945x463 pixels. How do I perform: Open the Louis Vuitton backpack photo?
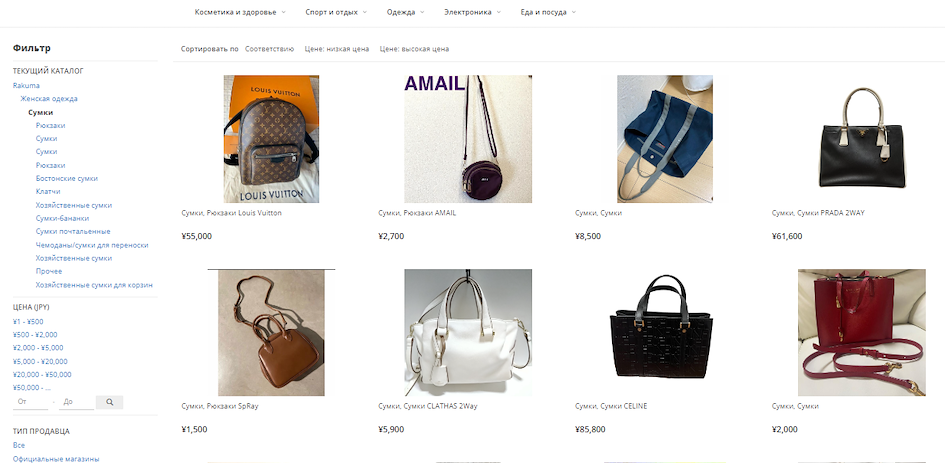pyautogui.click(x=271, y=139)
